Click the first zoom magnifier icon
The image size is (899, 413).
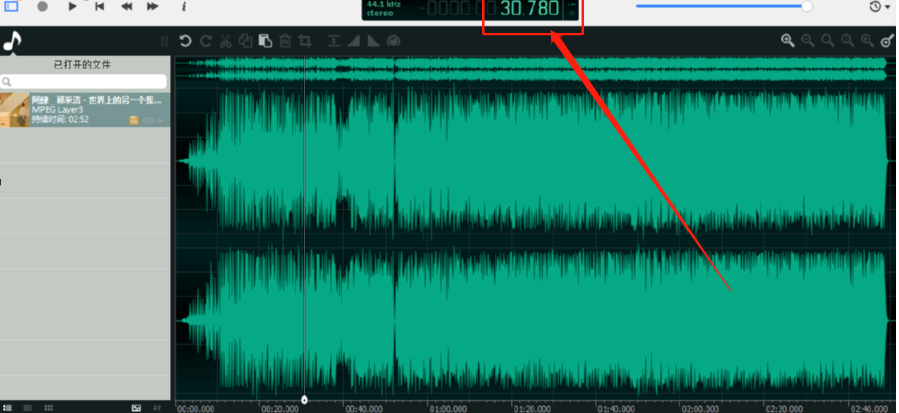point(788,40)
